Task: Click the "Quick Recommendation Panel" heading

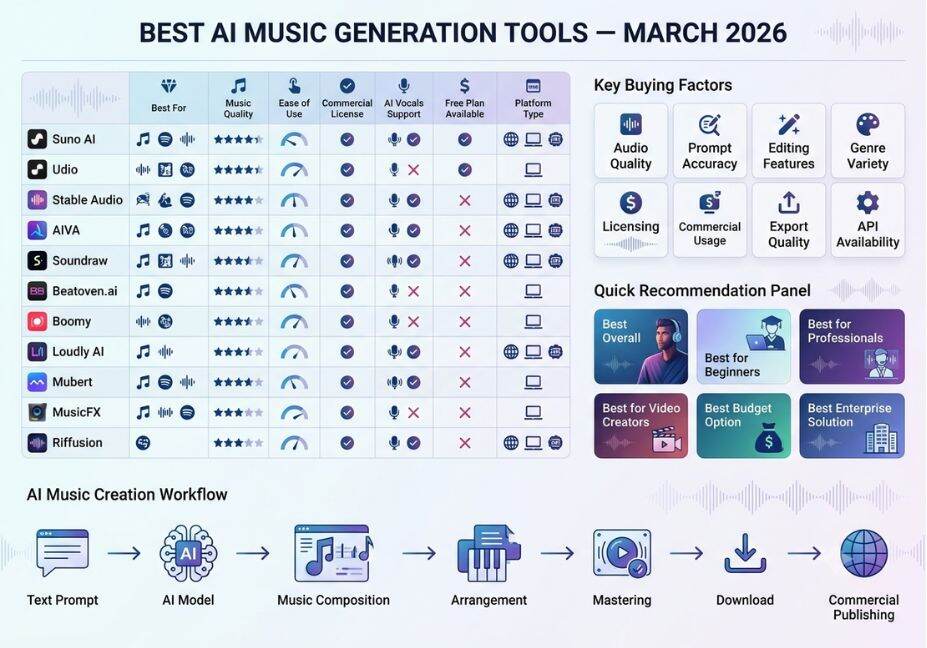Action: [702, 290]
